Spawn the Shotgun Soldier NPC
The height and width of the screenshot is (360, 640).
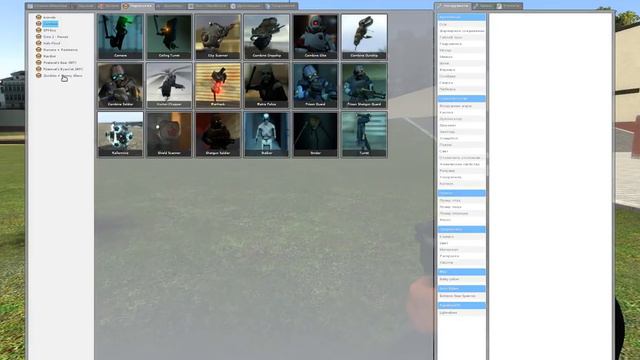218,134
